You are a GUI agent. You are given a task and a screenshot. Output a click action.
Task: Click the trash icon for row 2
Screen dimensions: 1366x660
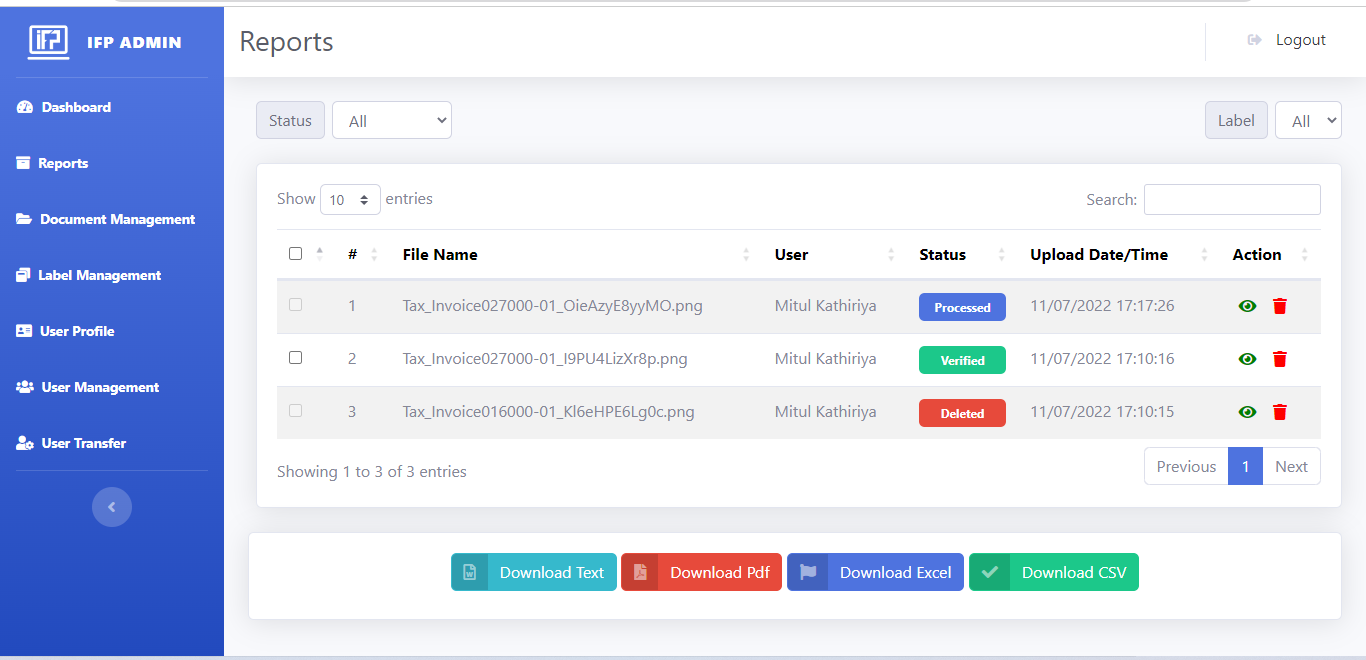tap(1280, 359)
